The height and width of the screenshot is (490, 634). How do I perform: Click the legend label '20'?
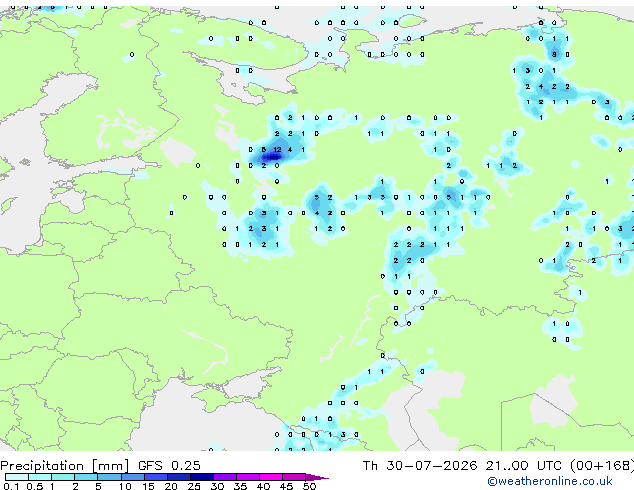pyautogui.click(x=171, y=486)
